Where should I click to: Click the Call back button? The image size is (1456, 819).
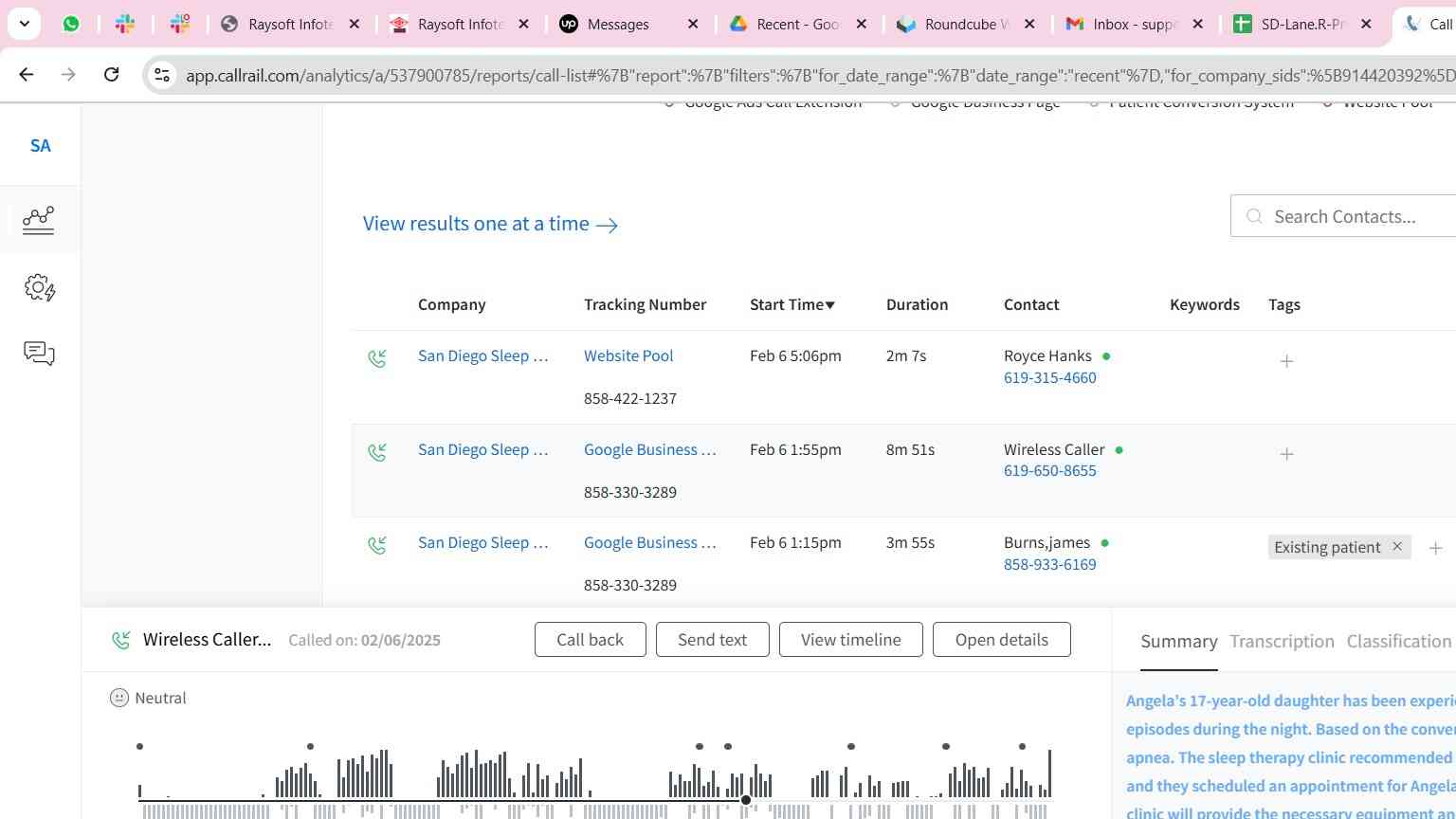pos(591,640)
